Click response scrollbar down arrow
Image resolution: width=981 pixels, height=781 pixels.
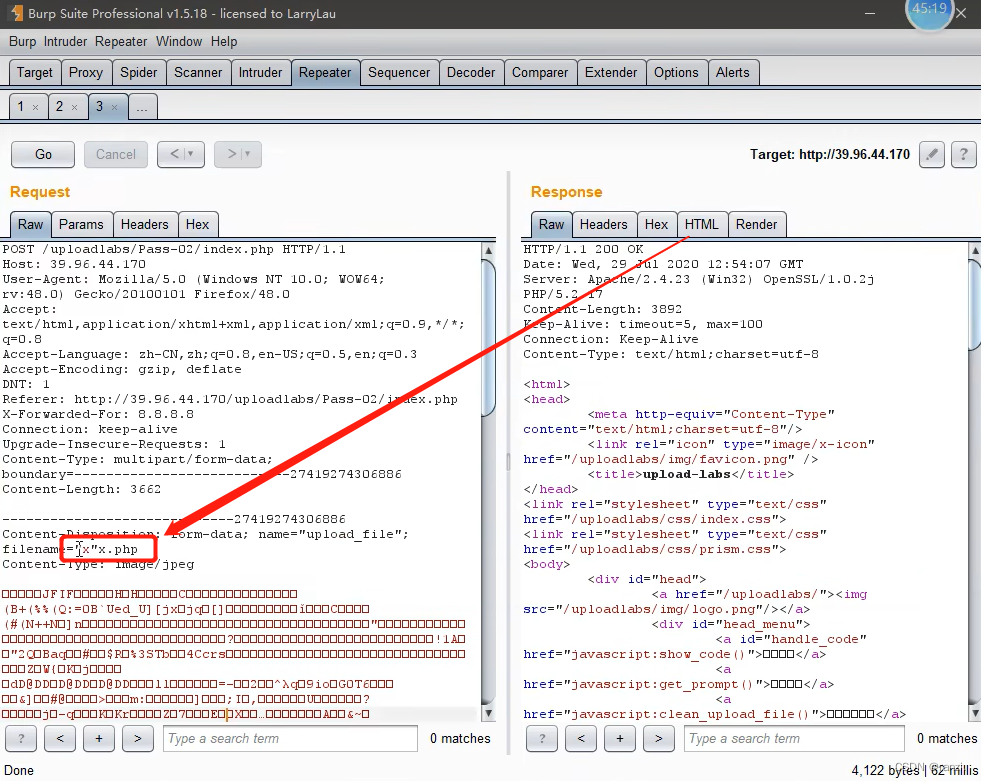(975, 713)
